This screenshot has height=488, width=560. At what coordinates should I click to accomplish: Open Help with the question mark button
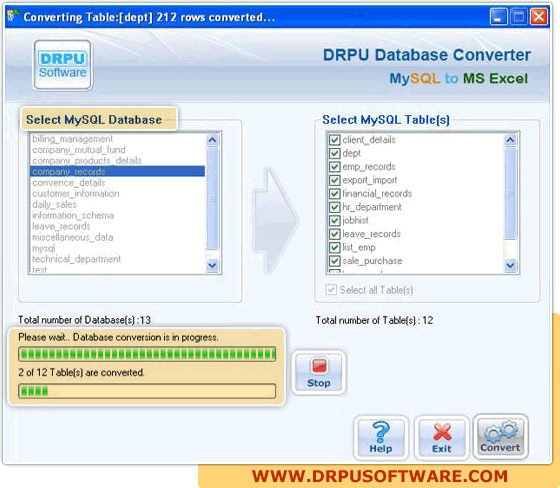point(381,437)
